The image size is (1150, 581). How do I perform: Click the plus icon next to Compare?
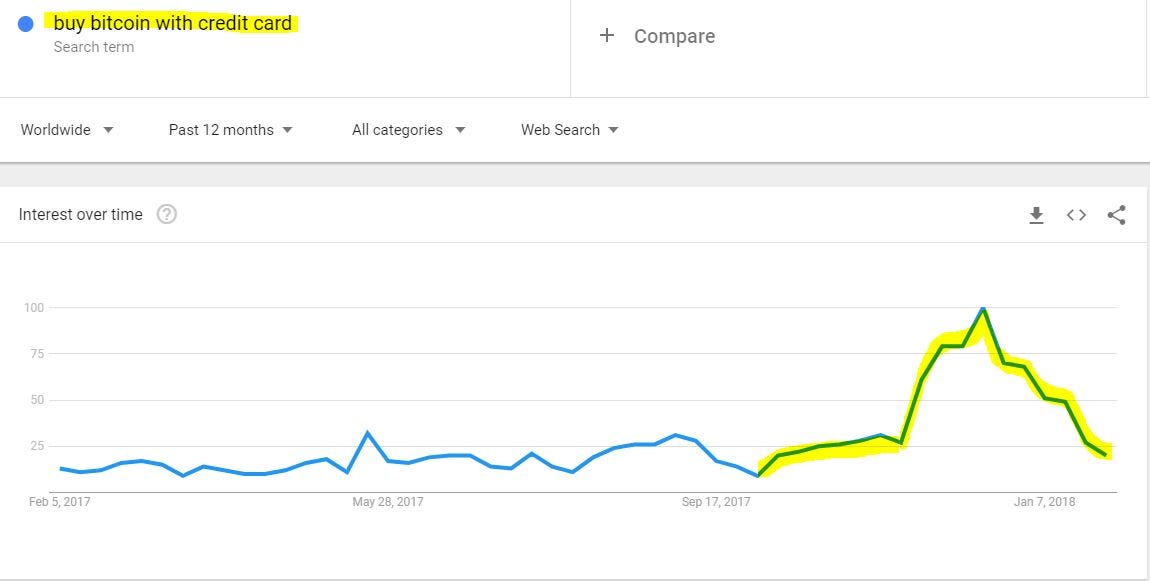tap(607, 35)
